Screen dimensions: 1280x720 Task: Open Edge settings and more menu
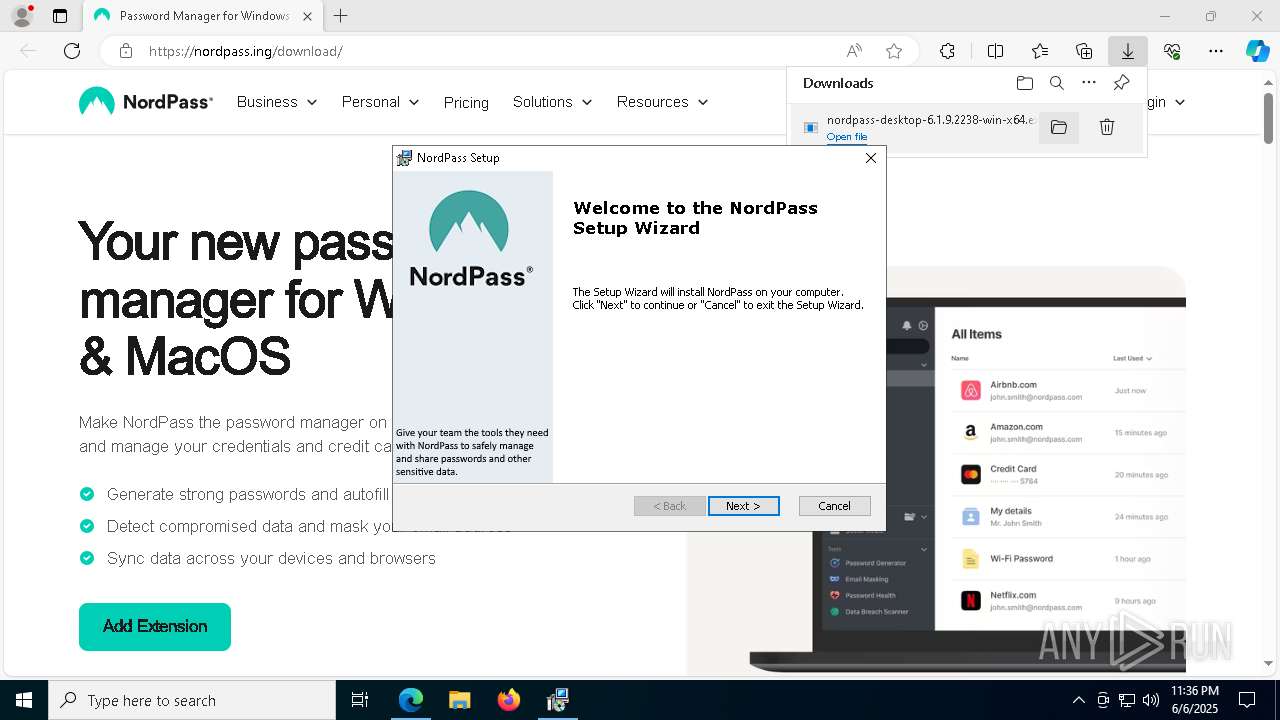pos(1216,51)
